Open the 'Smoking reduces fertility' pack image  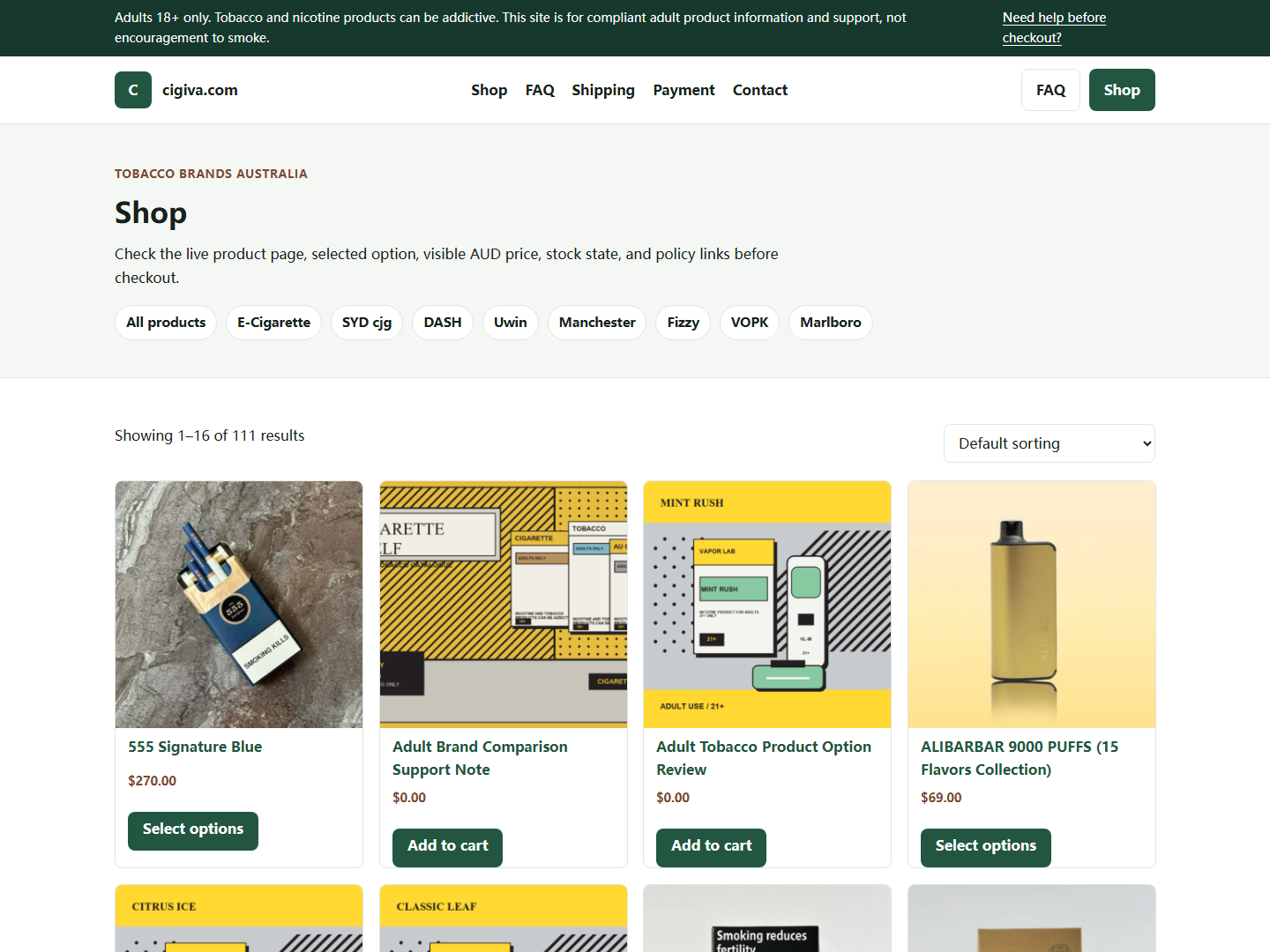767,919
